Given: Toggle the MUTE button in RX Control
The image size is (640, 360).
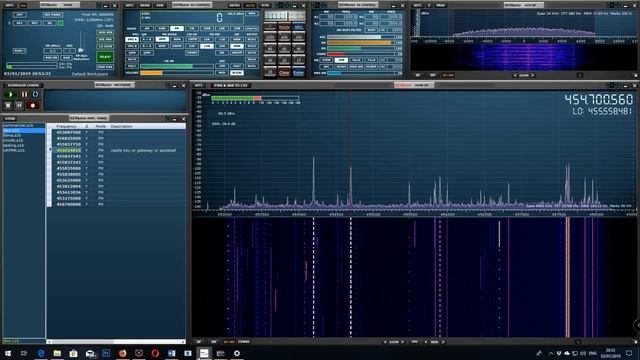Looking at the screenshot, I should coord(132,60).
